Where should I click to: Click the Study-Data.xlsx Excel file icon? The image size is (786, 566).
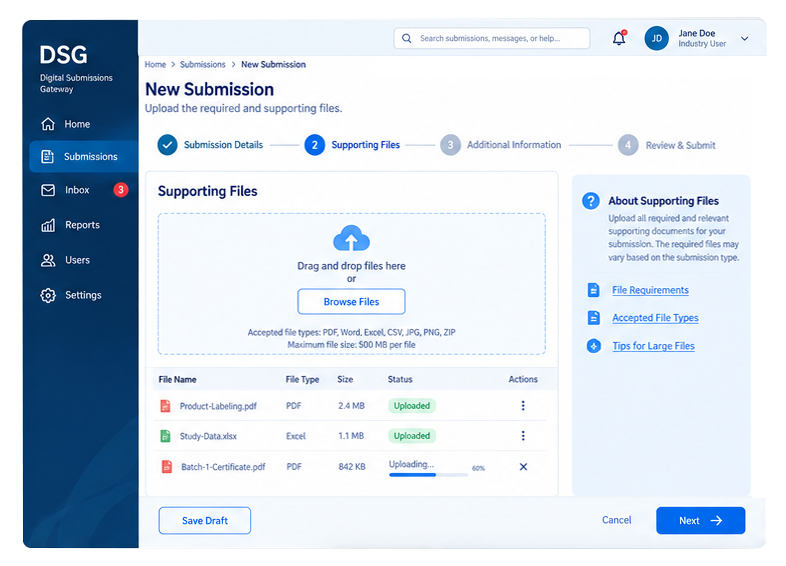click(x=165, y=436)
